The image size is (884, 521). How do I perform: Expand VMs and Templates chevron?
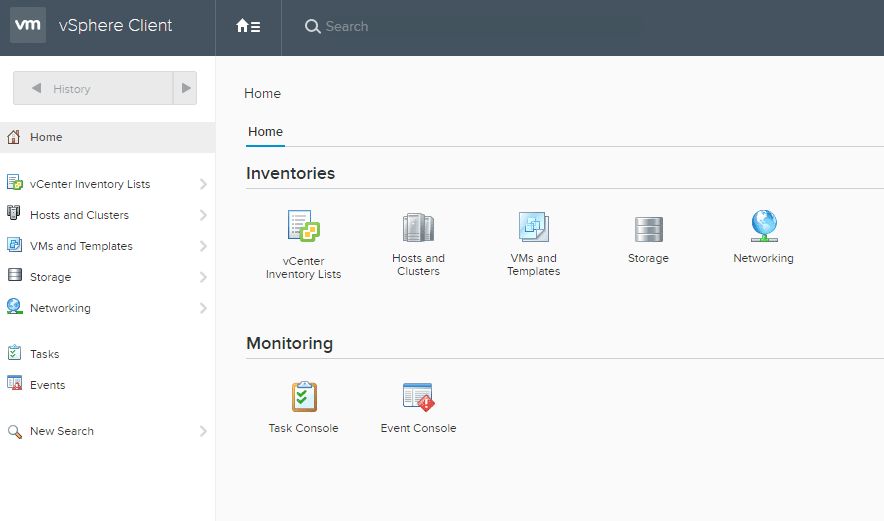tap(204, 246)
